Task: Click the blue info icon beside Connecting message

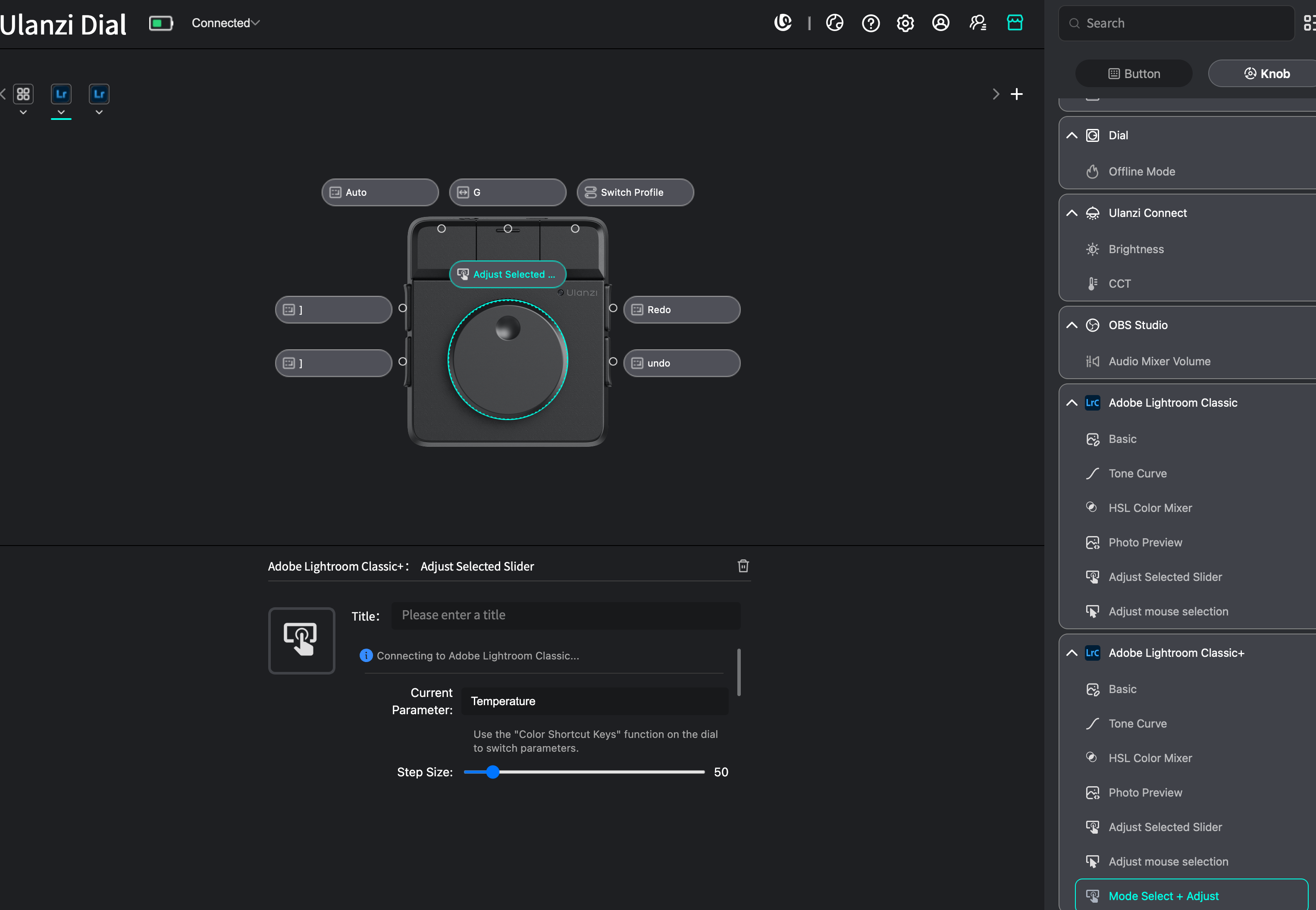Action: 366,656
